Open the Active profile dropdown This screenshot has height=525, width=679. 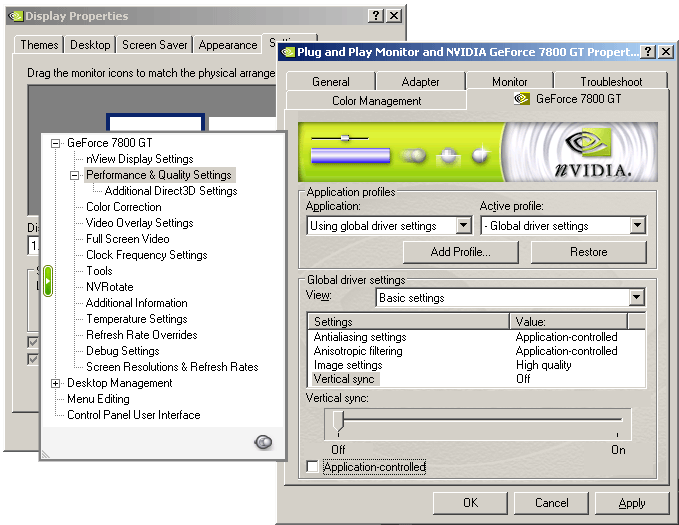click(x=637, y=225)
